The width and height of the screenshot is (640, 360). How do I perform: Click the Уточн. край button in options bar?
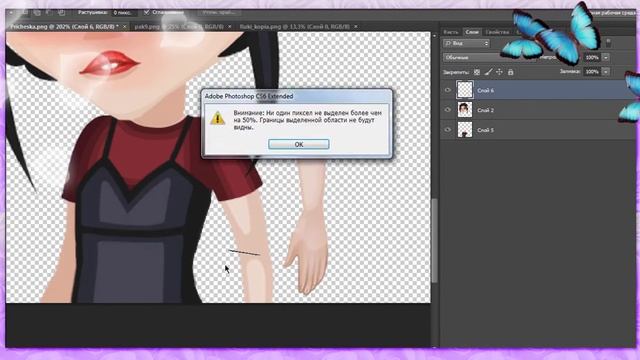click(x=220, y=13)
